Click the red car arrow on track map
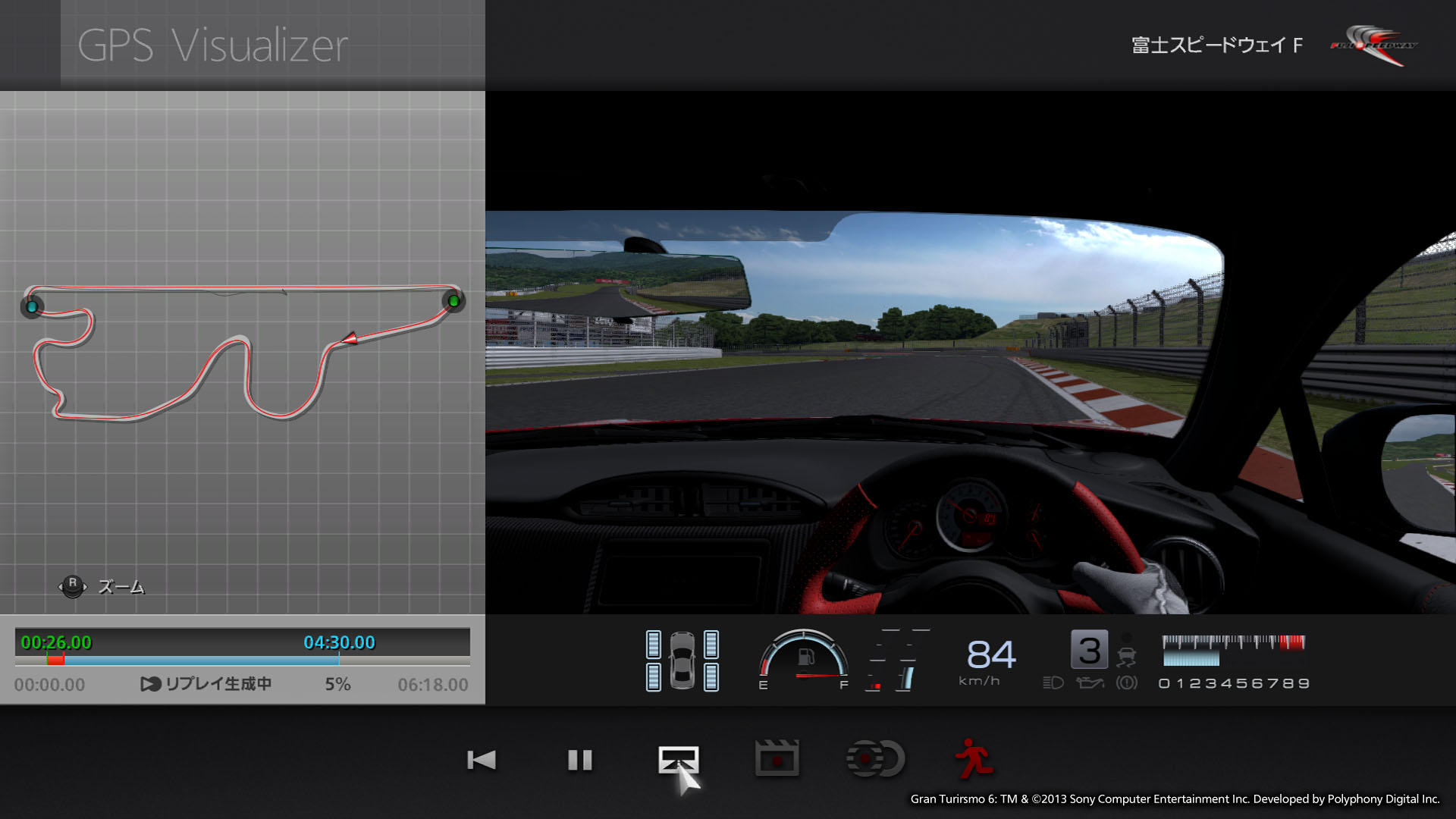Screen dimensions: 1456x819 350,338
